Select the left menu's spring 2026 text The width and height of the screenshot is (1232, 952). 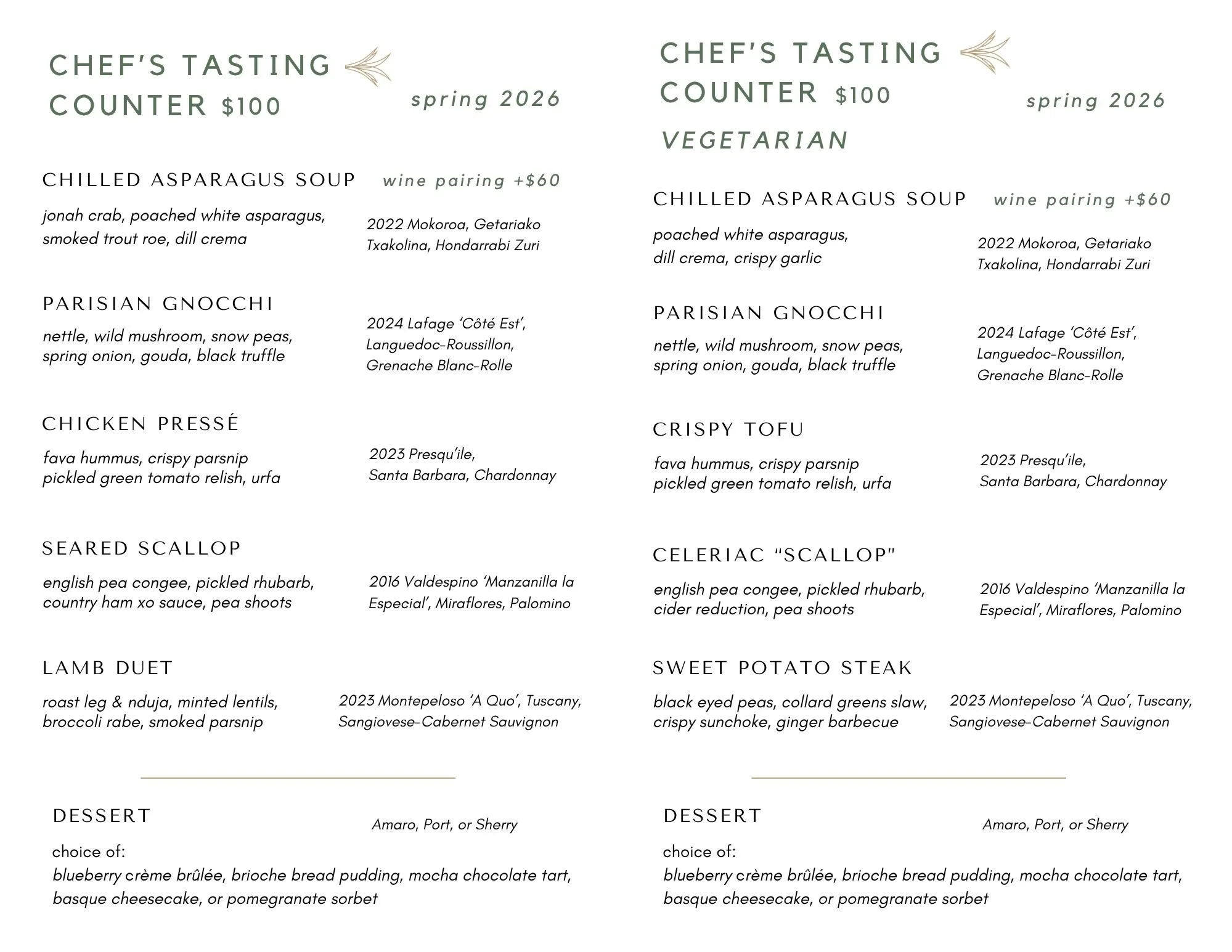pyautogui.click(x=486, y=99)
